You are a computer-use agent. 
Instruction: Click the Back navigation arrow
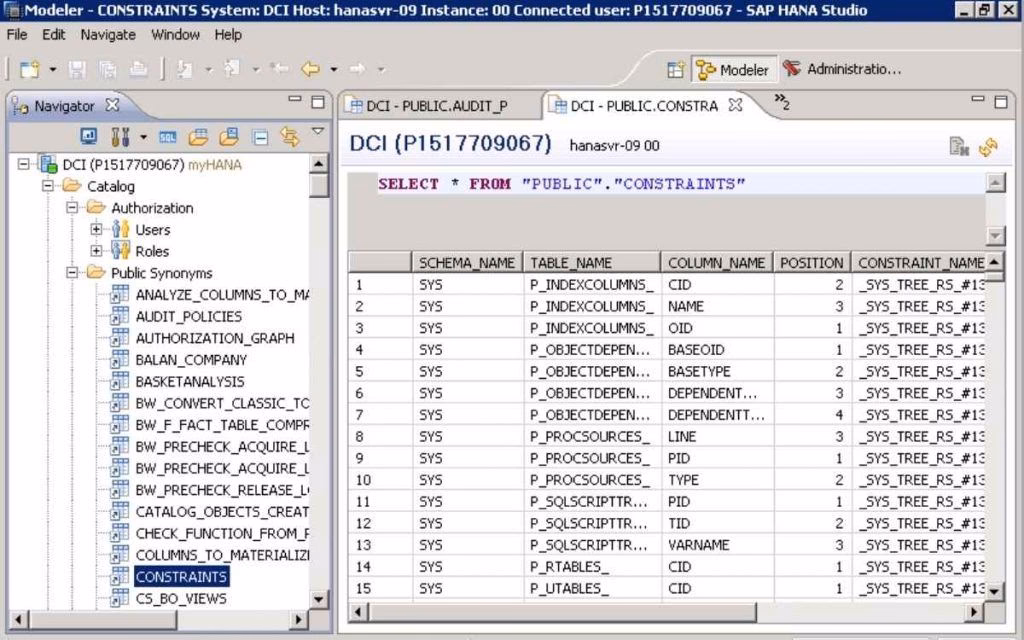tap(310, 69)
